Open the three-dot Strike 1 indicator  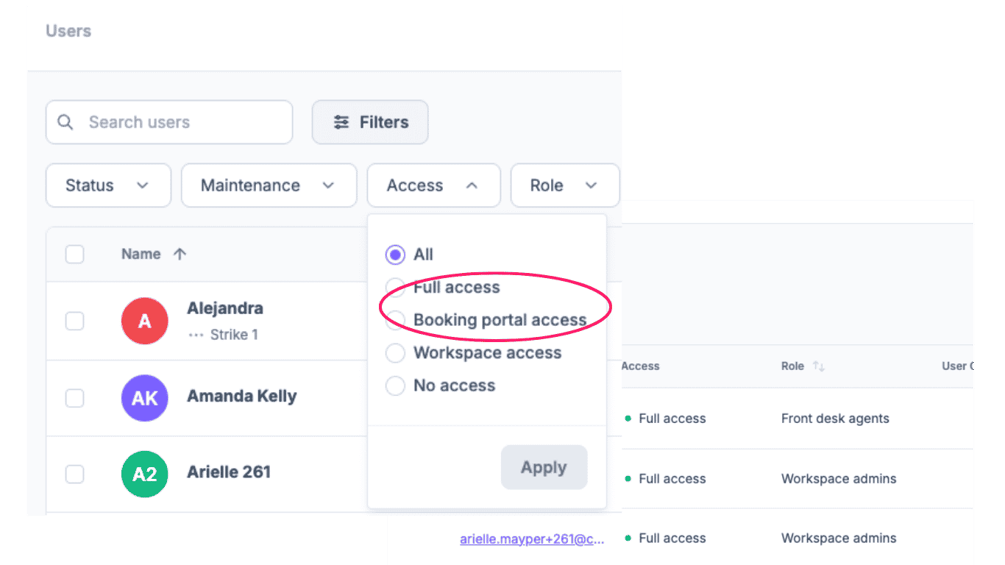[195, 335]
